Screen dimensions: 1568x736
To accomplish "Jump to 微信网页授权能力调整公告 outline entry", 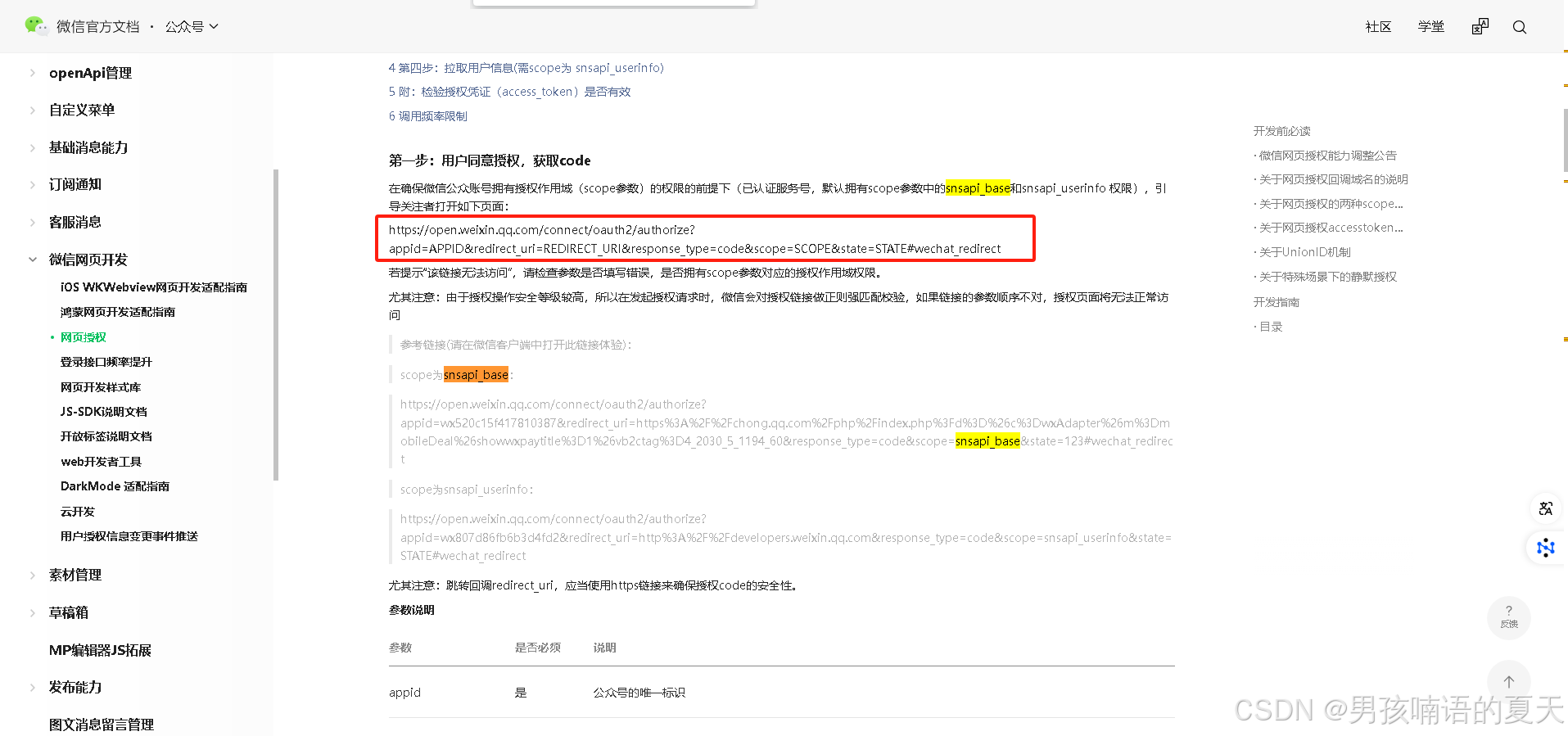I will pyautogui.click(x=1327, y=156).
